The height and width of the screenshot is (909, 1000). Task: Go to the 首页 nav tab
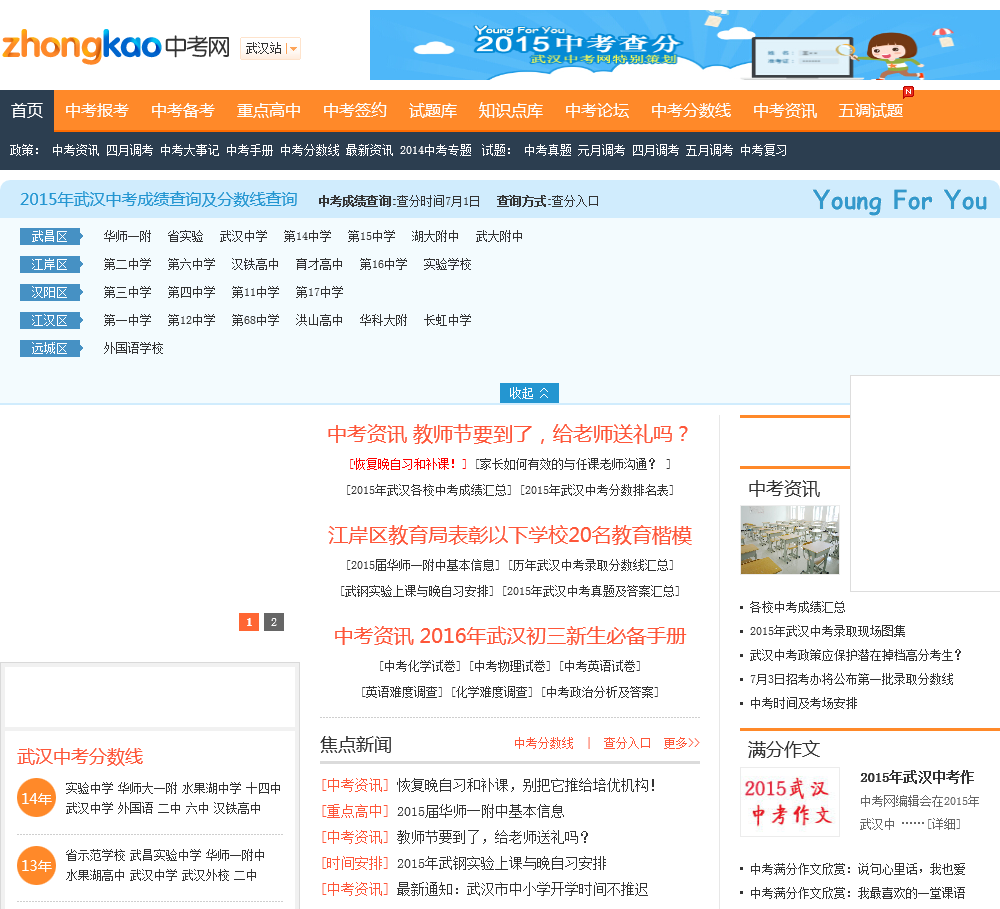pos(27,111)
